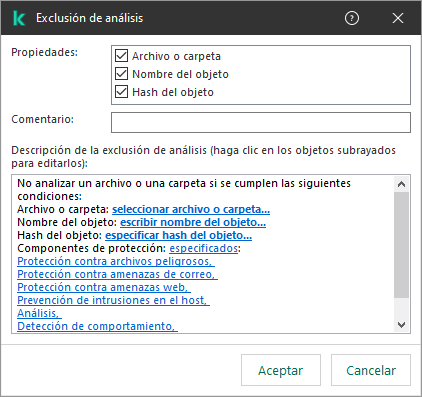Click the Análisis component link
This screenshot has height=397, width=422.
pyautogui.click(x=39, y=313)
